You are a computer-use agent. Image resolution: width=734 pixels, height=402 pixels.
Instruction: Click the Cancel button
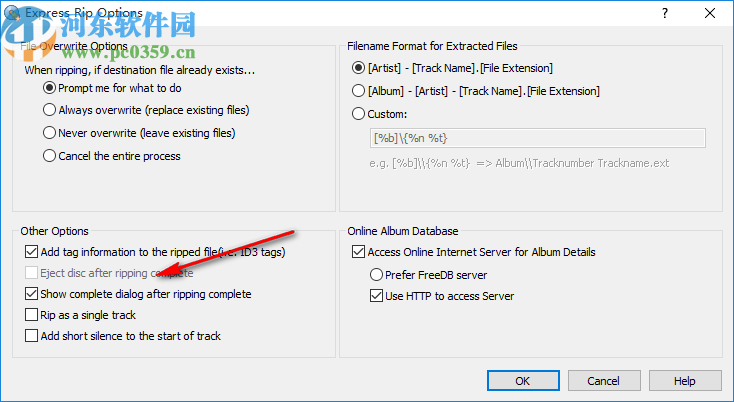coord(604,381)
